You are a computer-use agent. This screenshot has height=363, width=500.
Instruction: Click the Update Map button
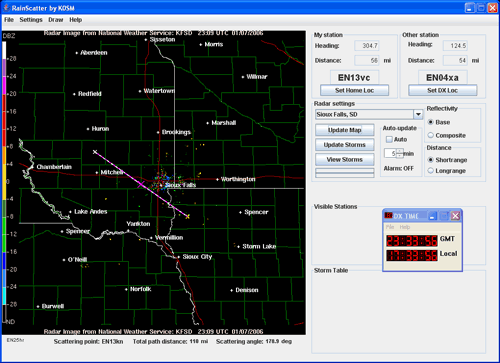tap(344, 130)
